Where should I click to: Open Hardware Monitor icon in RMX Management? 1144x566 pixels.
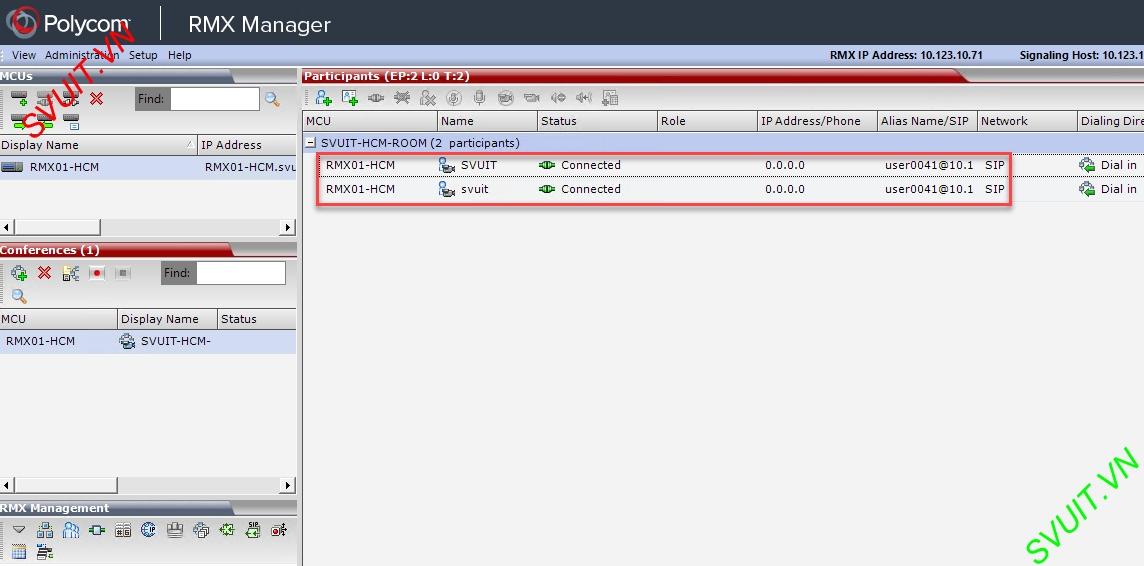[x=97, y=530]
